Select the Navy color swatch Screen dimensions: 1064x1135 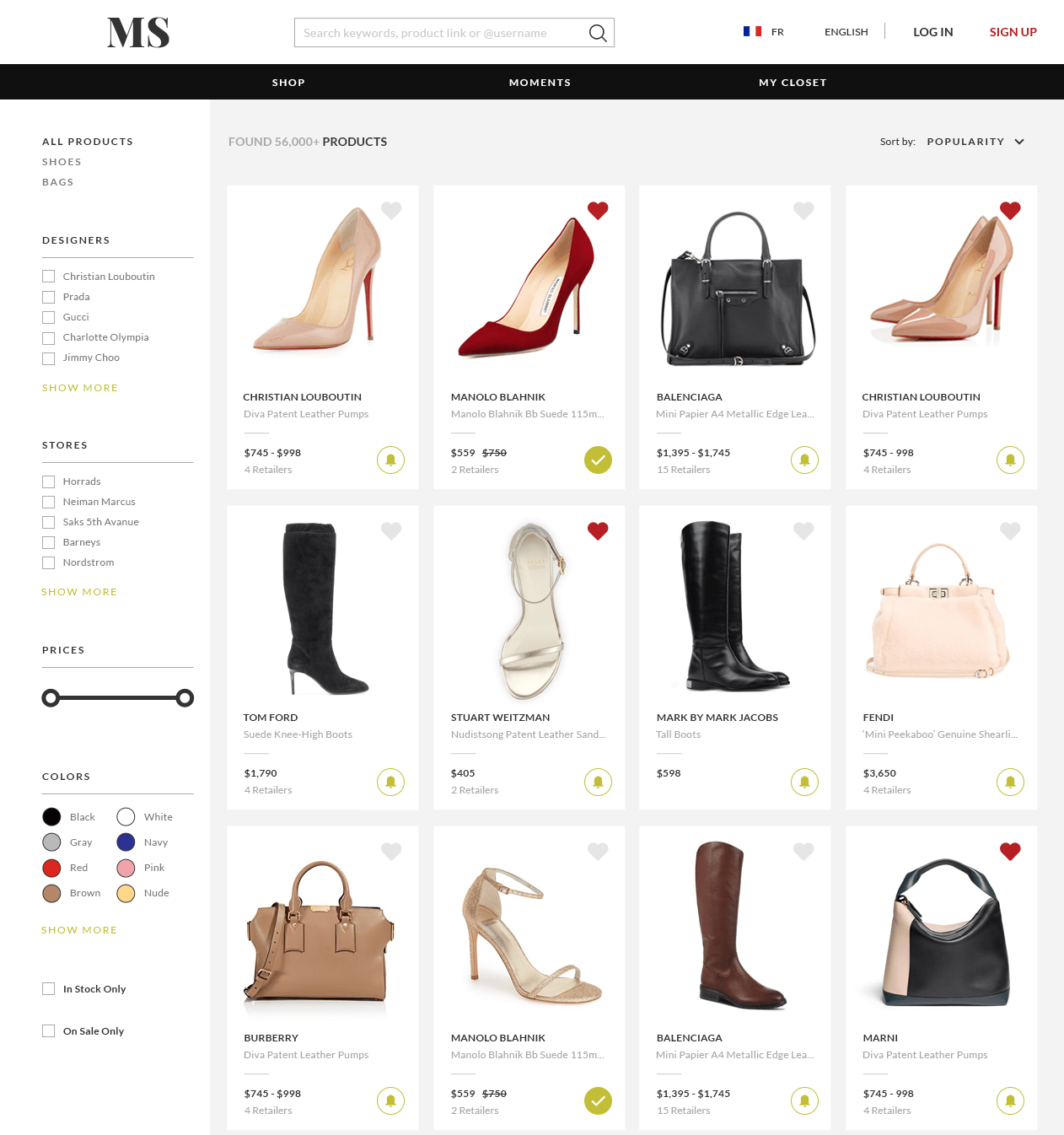[126, 842]
